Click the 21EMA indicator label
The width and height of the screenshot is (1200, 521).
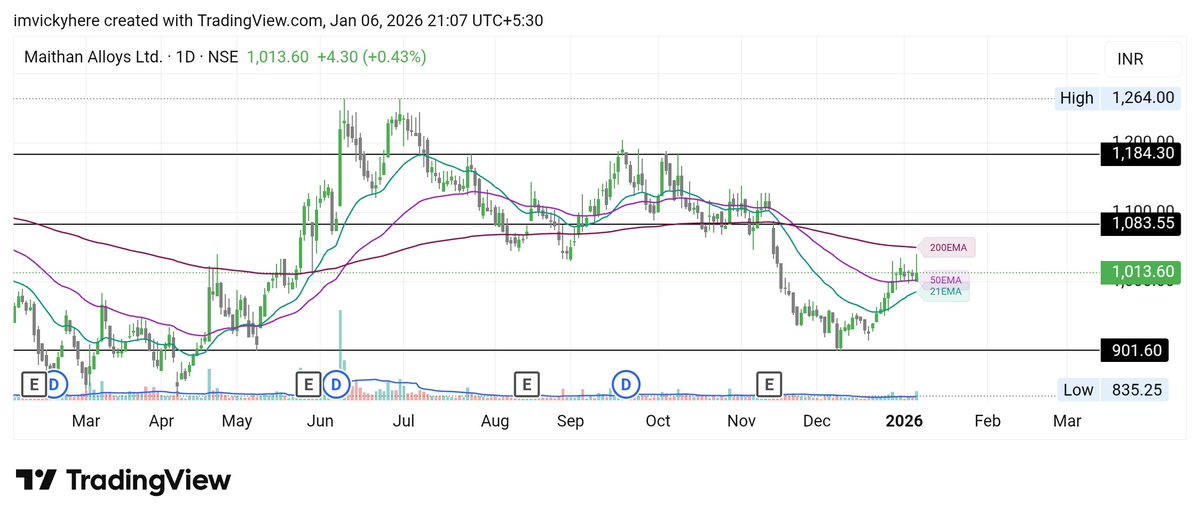click(x=945, y=292)
